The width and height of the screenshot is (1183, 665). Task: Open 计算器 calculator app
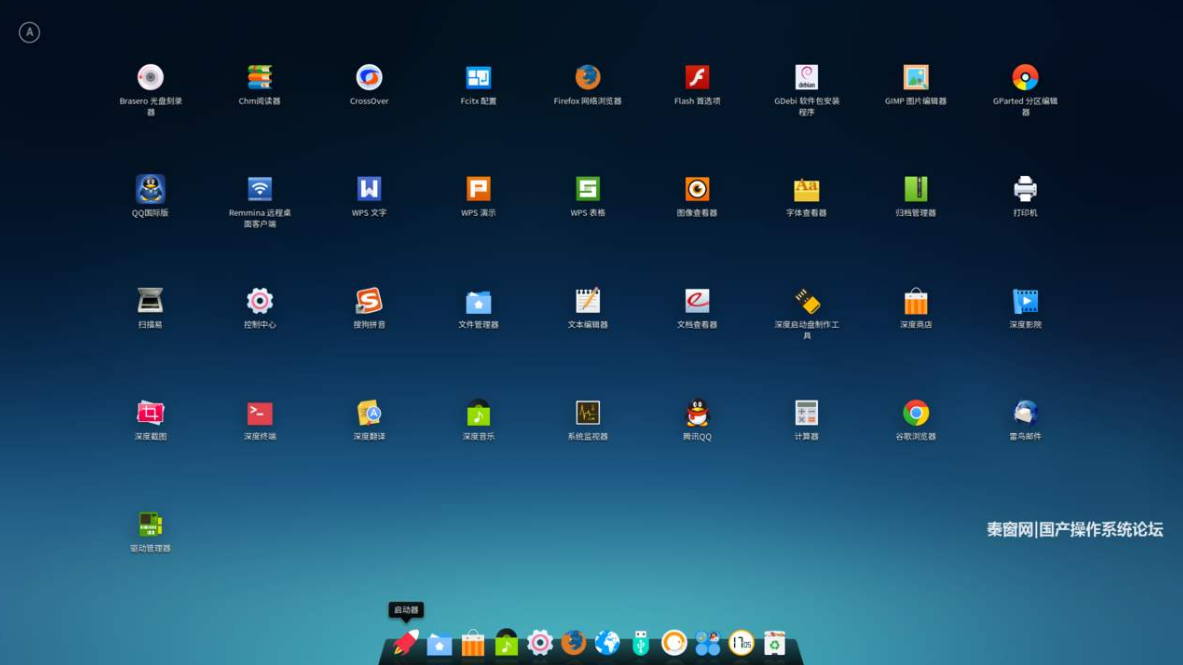(x=806, y=413)
